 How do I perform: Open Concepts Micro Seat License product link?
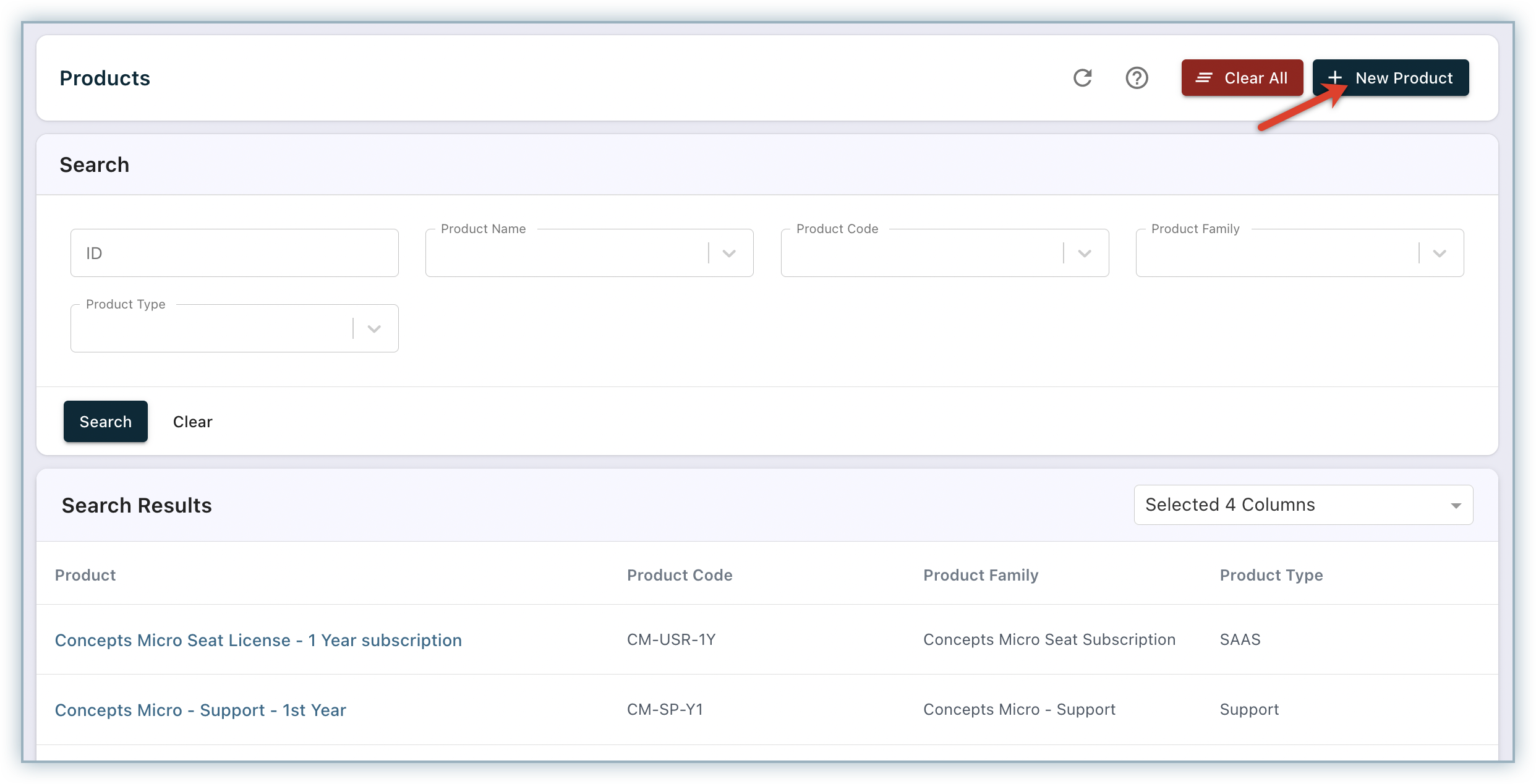click(258, 640)
